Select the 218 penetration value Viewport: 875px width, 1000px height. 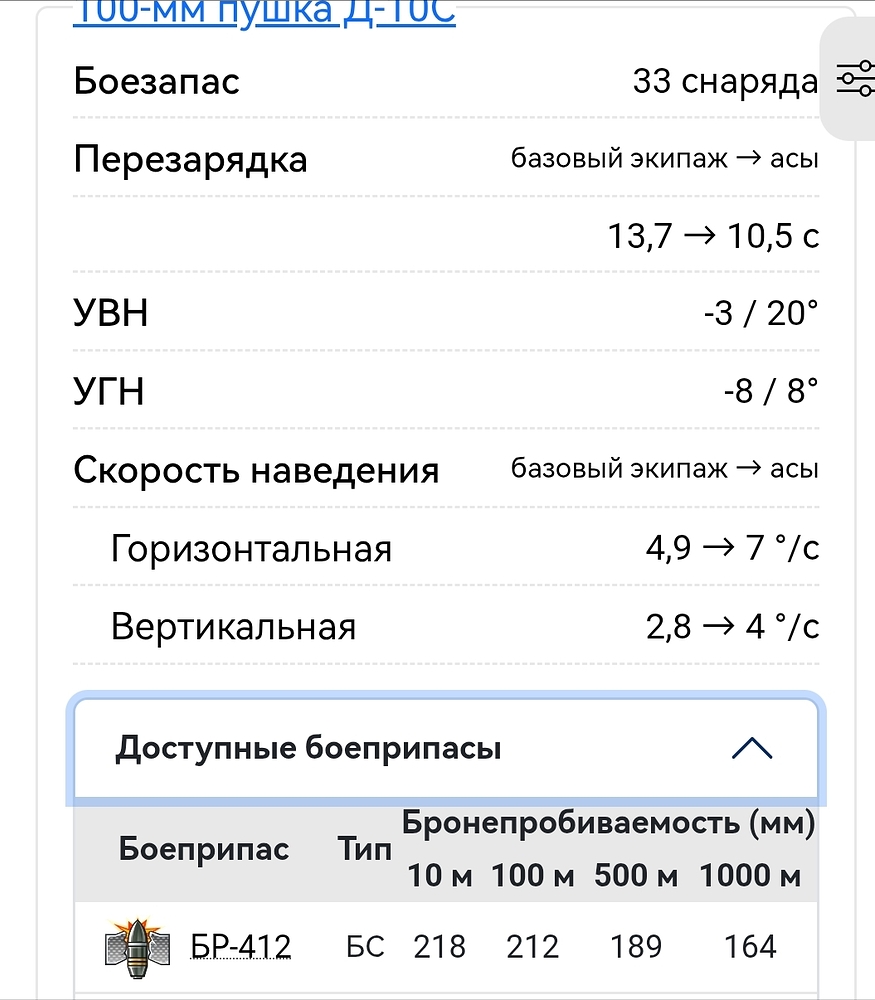click(x=439, y=946)
